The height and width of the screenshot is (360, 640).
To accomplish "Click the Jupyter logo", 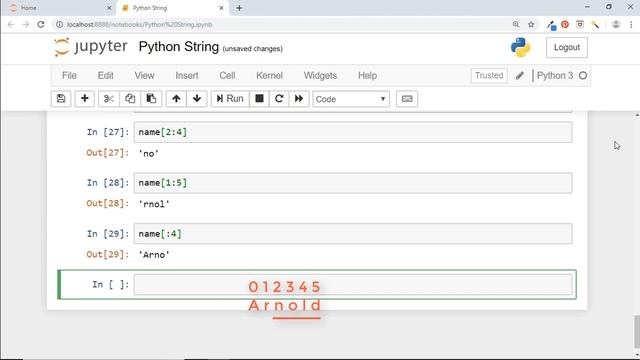I will coord(91,47).
